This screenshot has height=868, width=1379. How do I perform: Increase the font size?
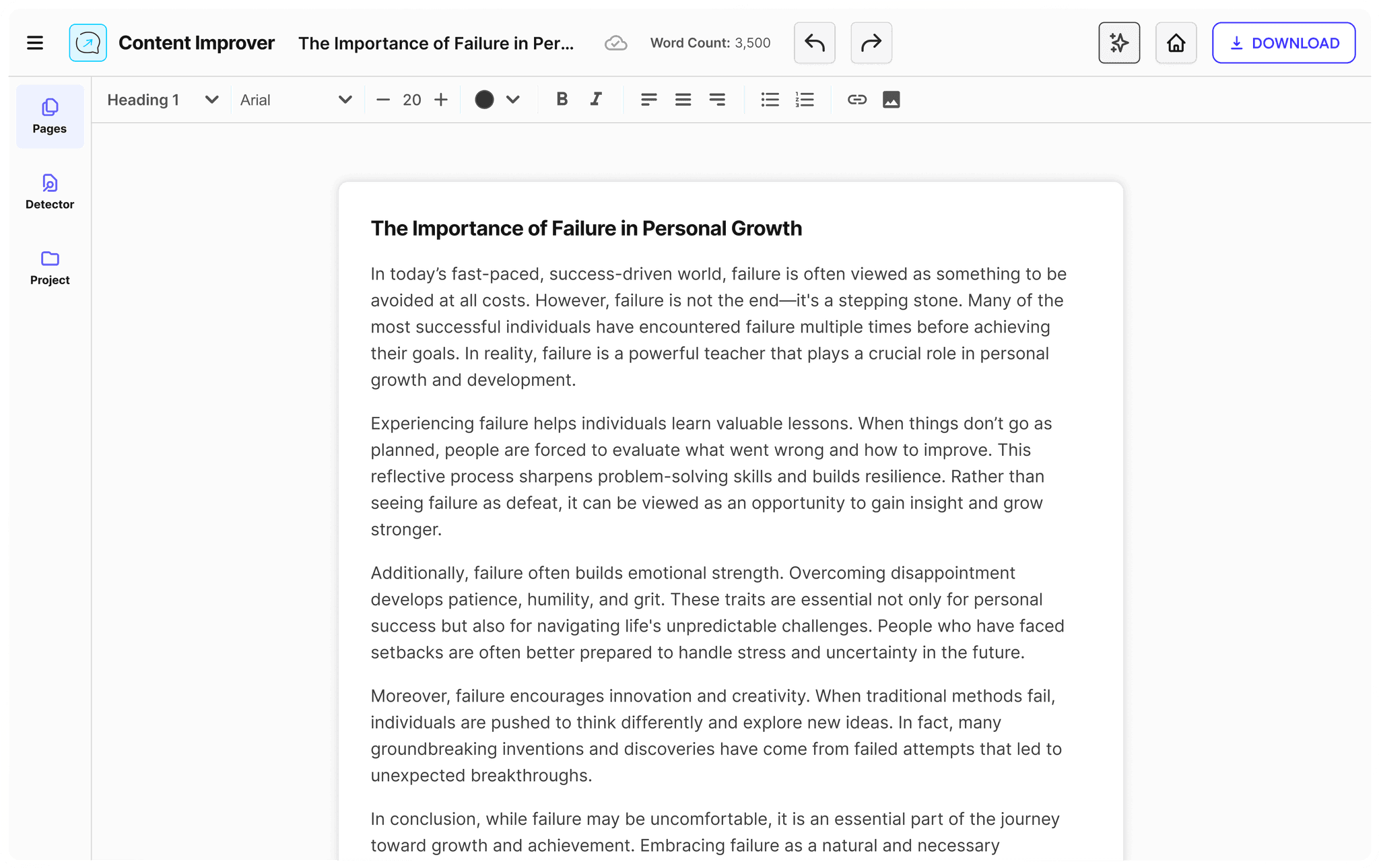coord(441,100)
